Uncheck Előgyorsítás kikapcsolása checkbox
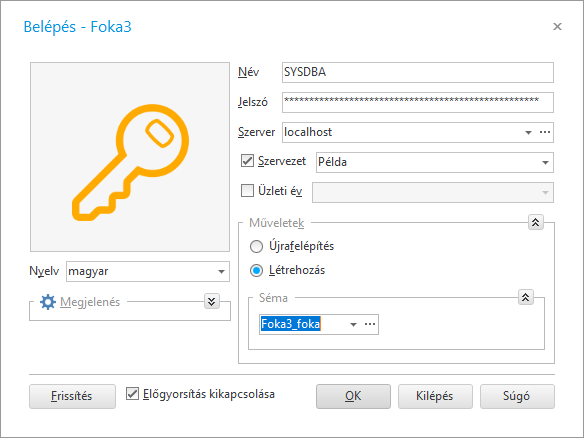 tap(132, 394)
